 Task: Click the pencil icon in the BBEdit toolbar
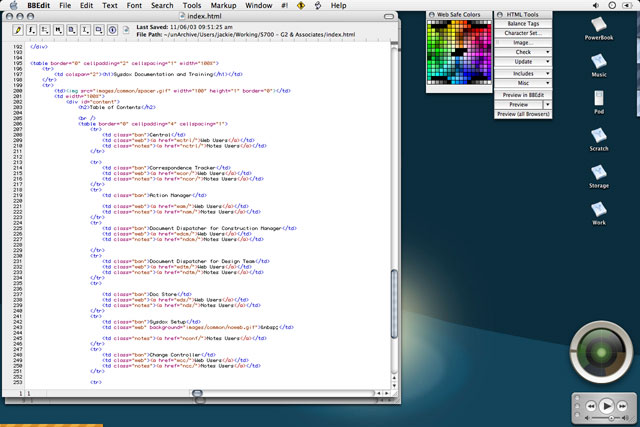tap(18, 31)
